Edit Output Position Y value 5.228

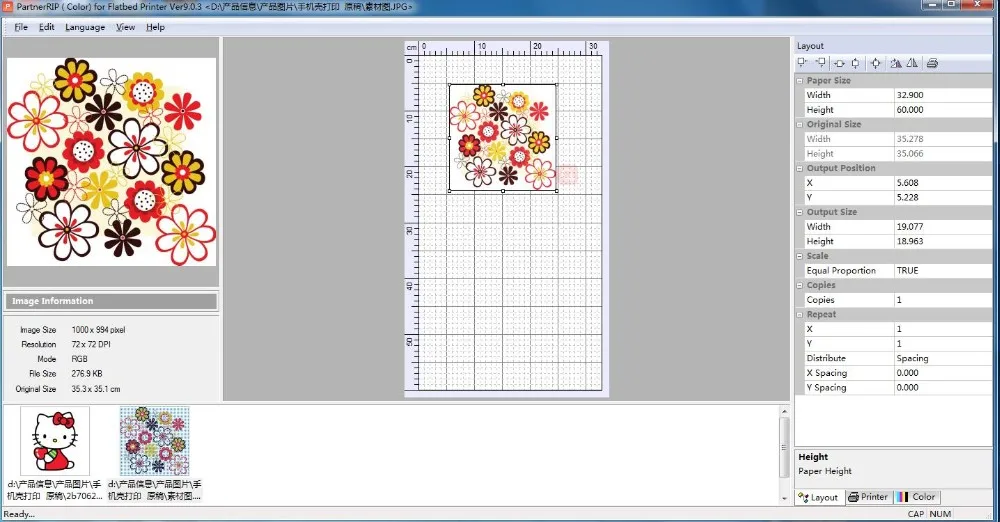[x=943, y=197]
